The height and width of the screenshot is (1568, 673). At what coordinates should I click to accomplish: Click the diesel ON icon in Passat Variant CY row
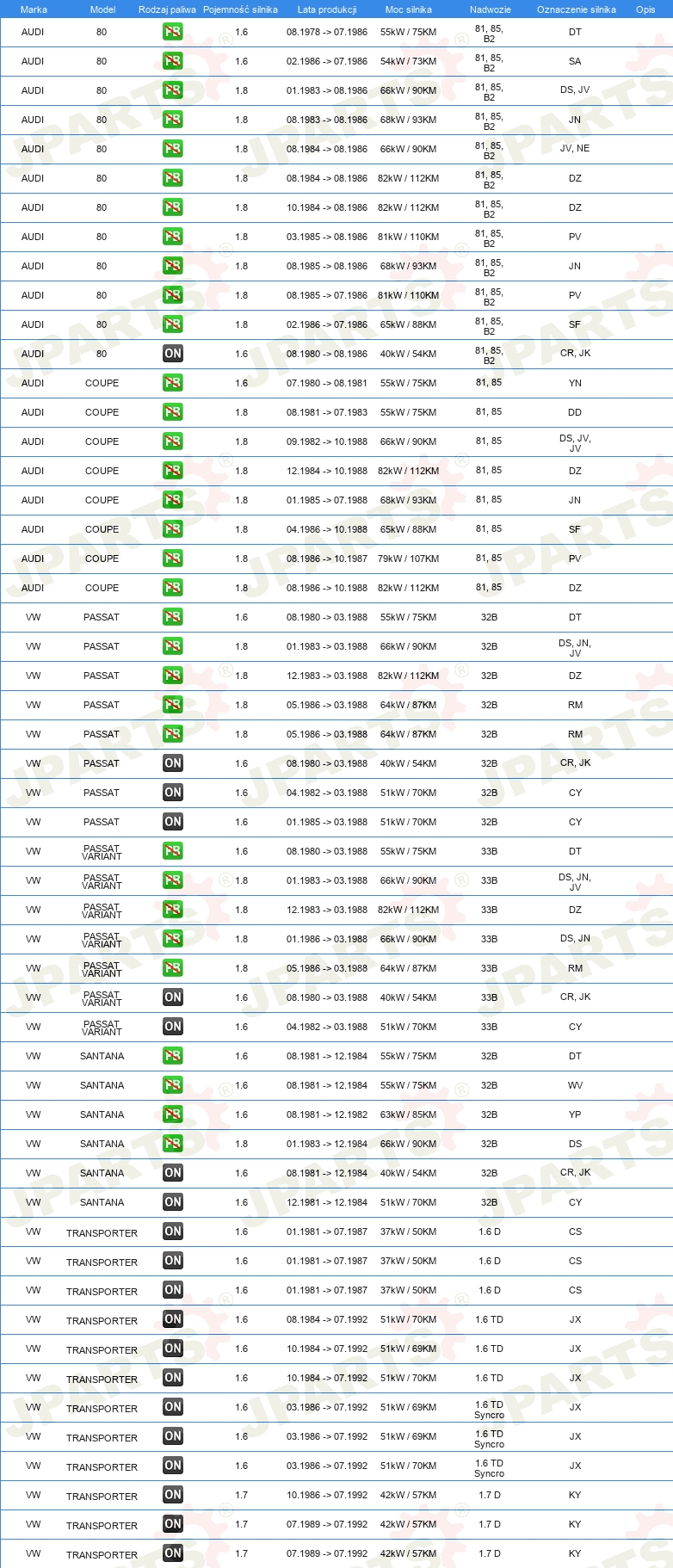coord(173,1027)
